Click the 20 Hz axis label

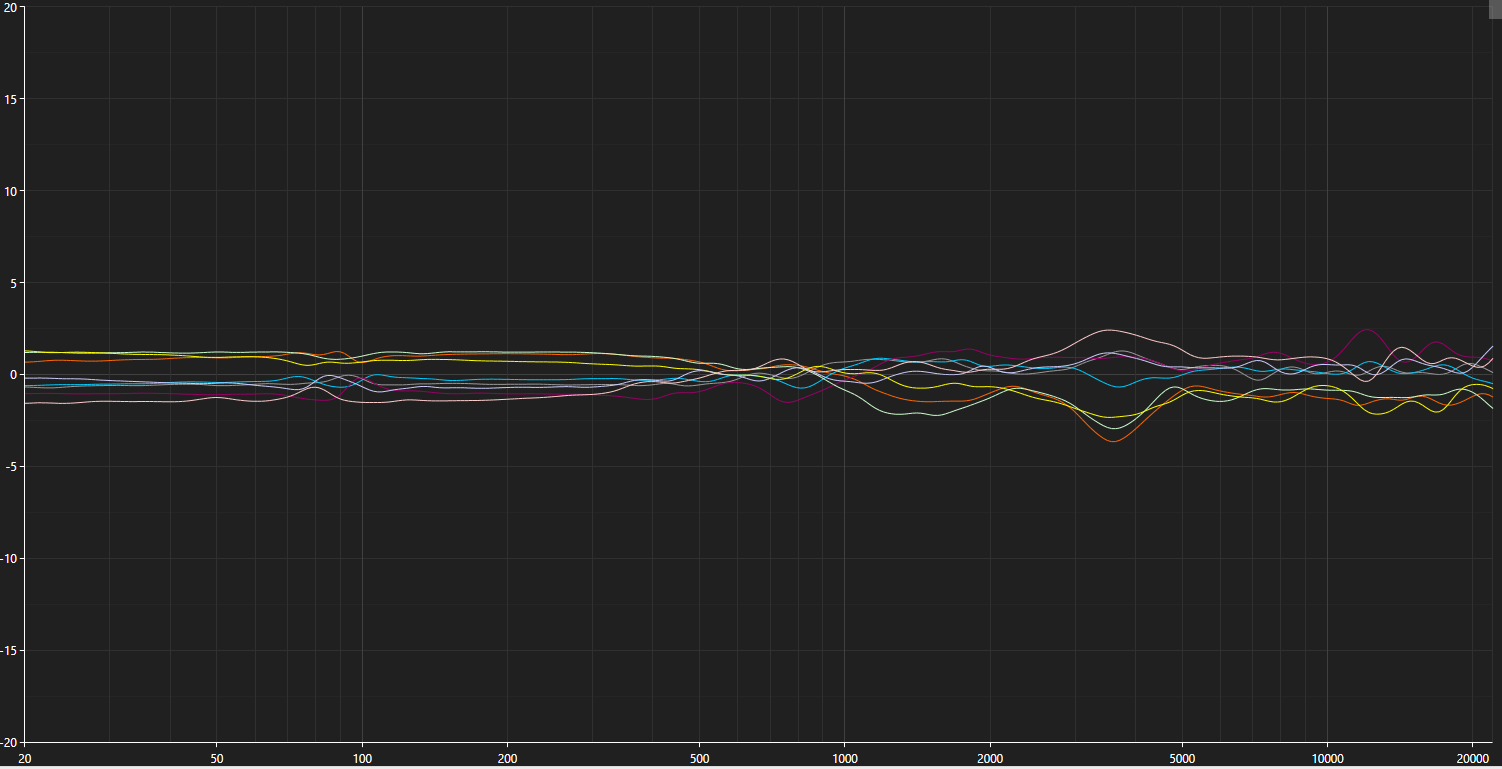click(25, 760)
